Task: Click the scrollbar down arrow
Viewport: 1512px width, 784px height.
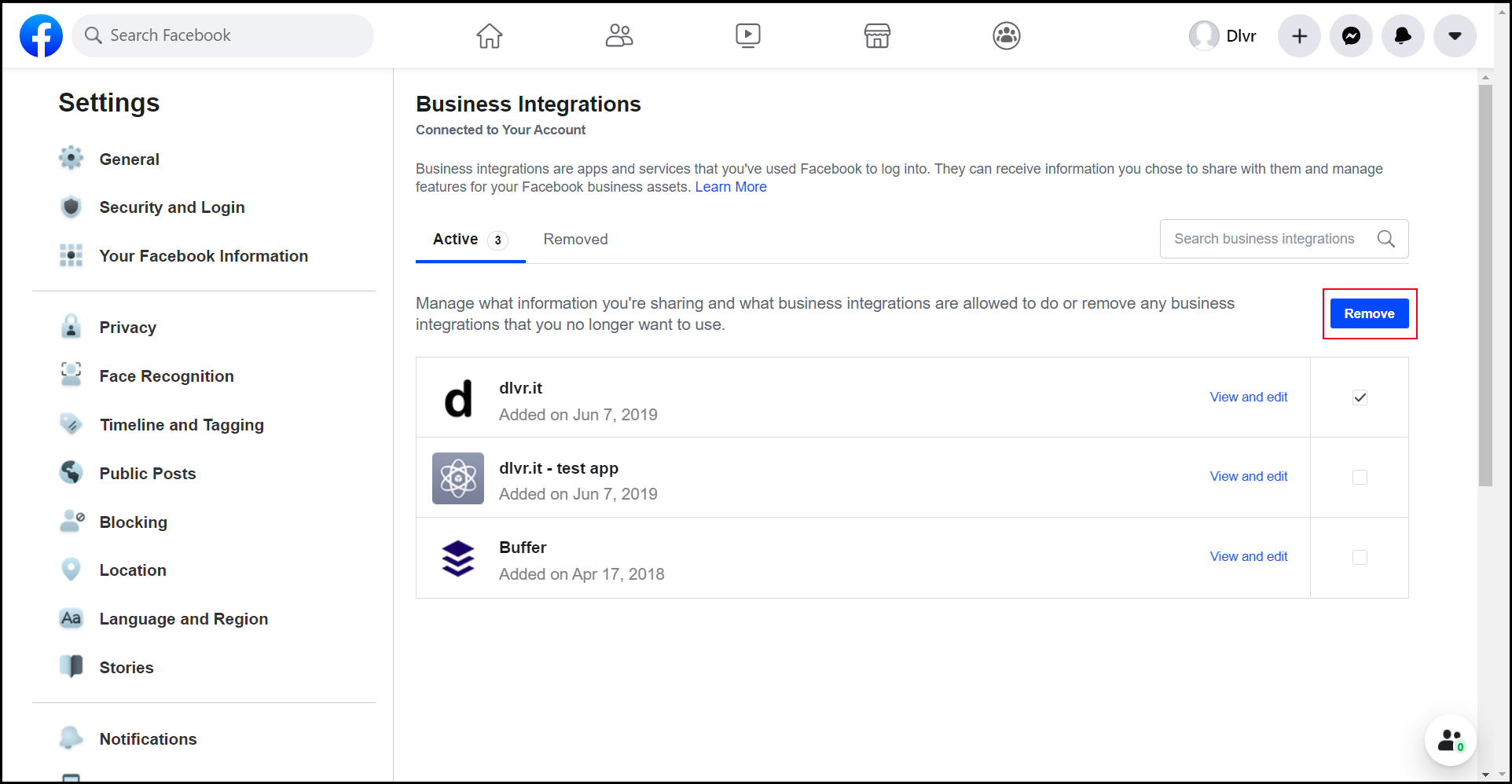Action: 1485,775
